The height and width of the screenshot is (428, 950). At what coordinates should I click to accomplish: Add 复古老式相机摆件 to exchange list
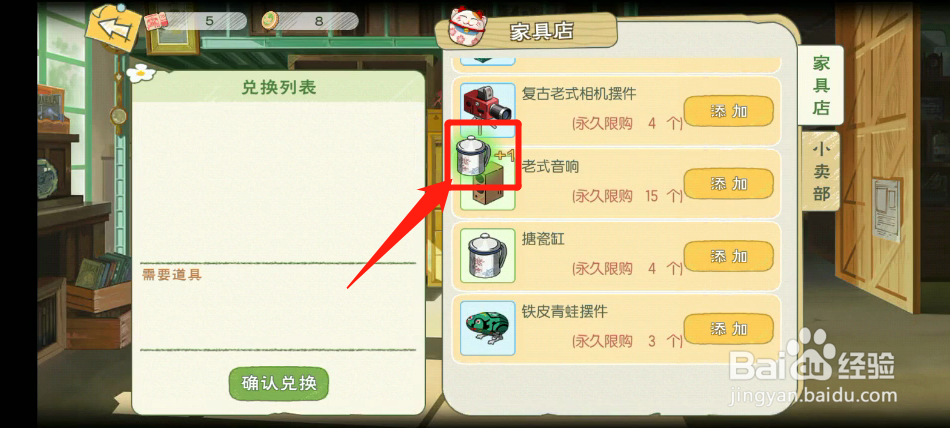[729, 112]
